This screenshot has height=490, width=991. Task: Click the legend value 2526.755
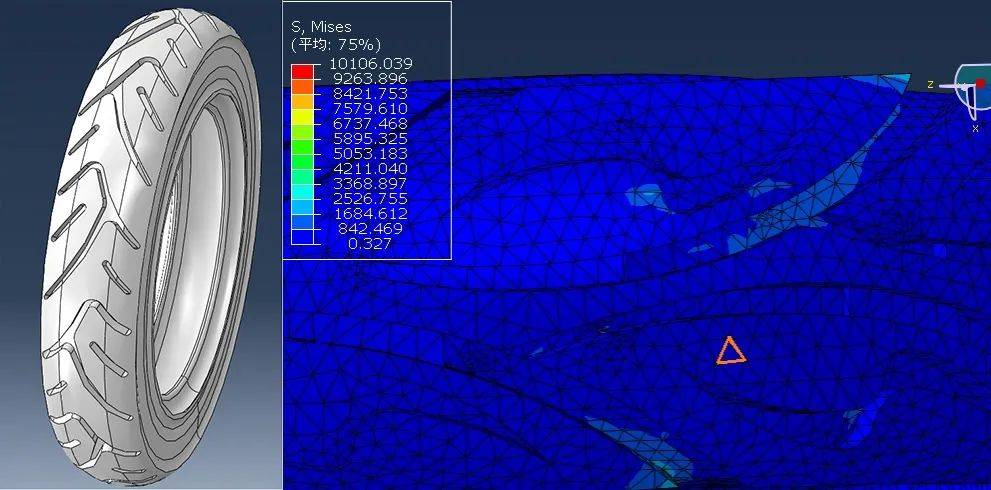pos(371,199)
